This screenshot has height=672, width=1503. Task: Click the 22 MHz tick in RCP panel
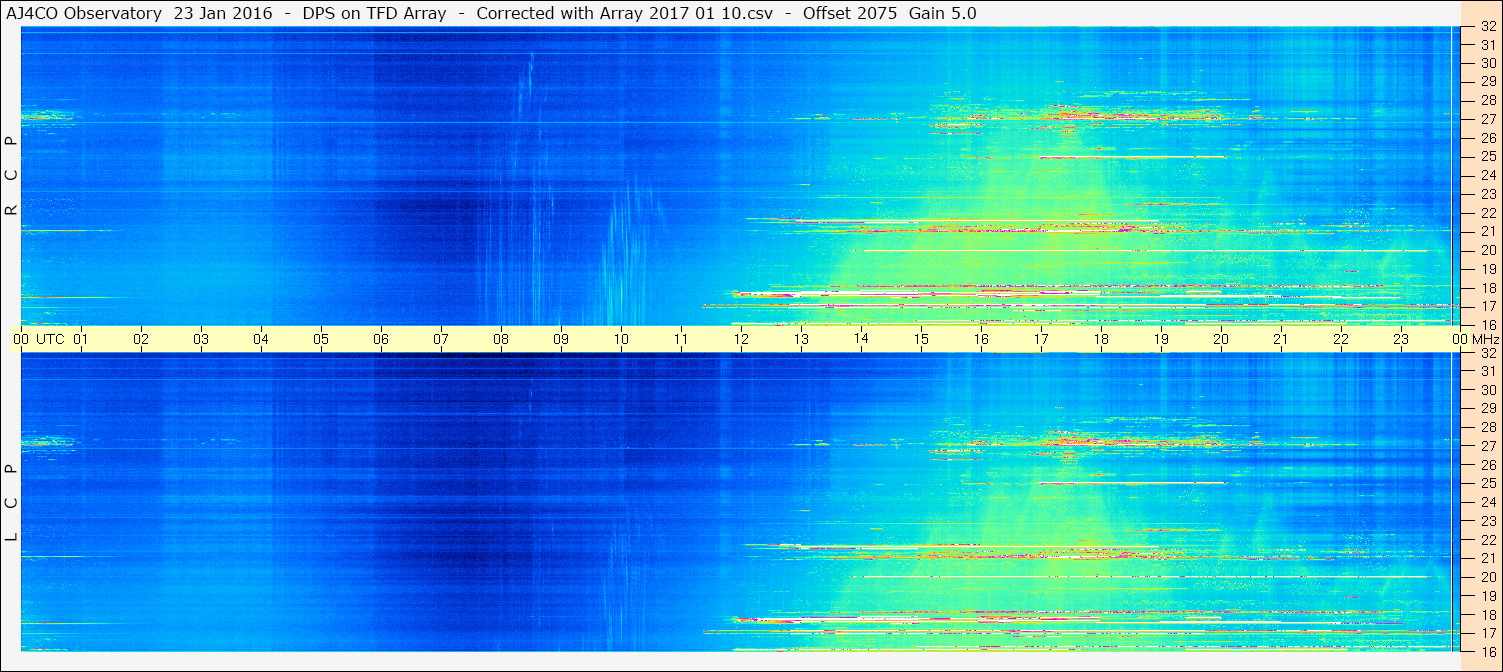click(x=1487, y=213)
